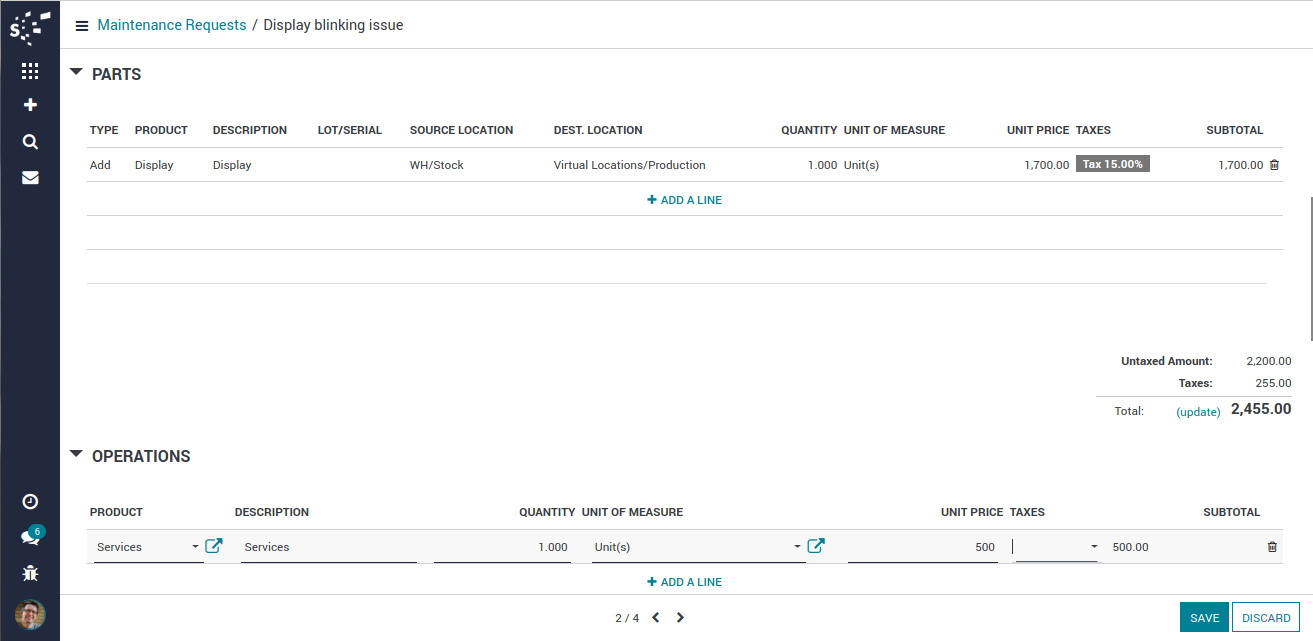Go to next record arrow
This screenshot has height=641, width=1313.
(x=680, y=618)
